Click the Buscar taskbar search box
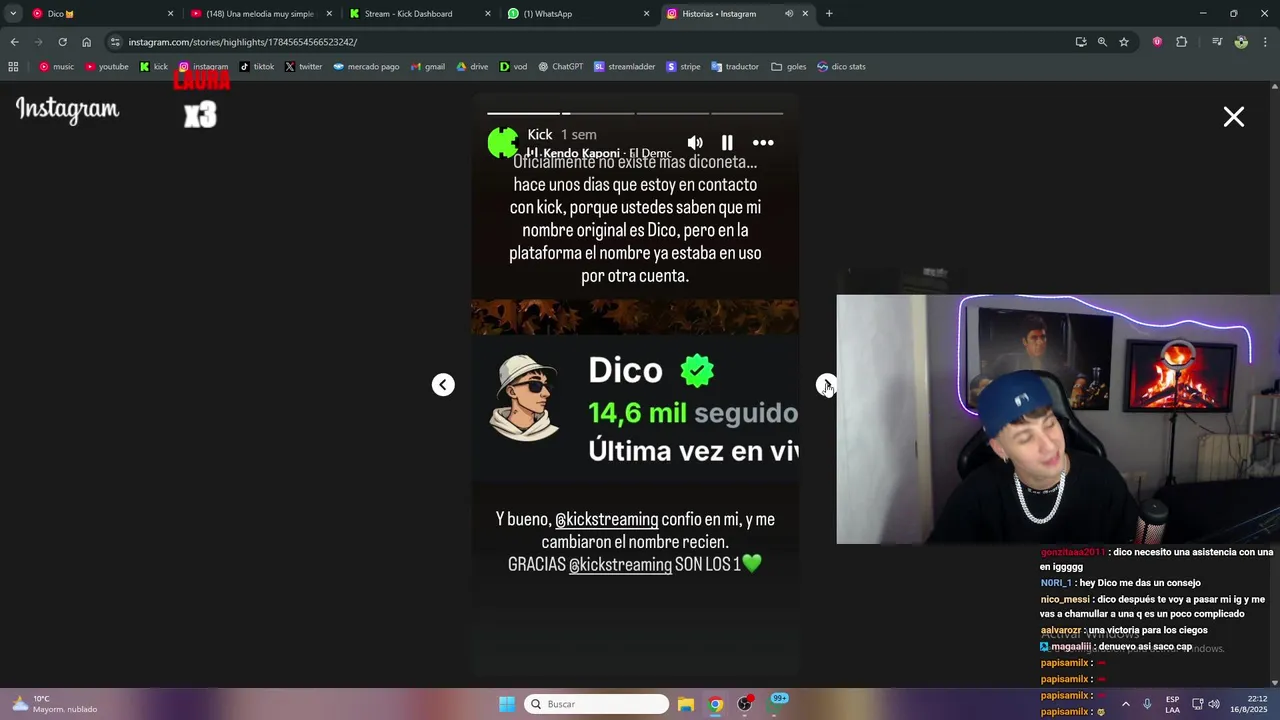Image resolution: width=1280 pixels, height=720 pixels. (x=597, y=704)
